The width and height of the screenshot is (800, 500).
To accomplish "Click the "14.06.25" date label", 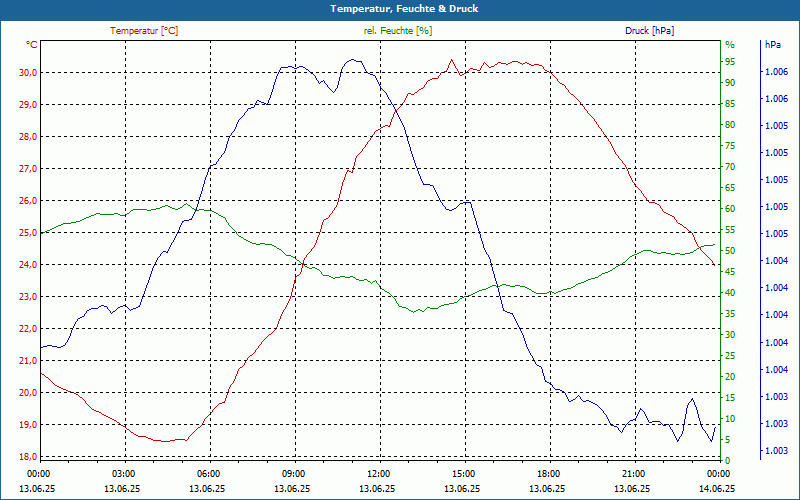I will (x=717, y=489).
